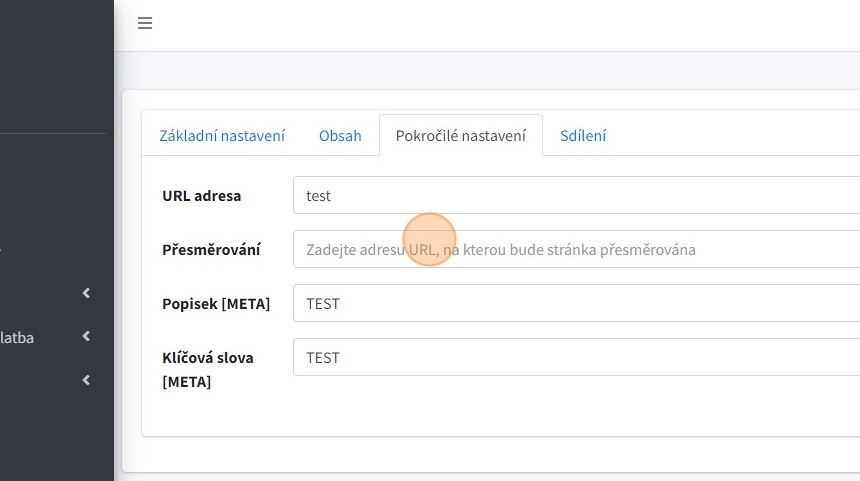The height and width of the screenshot is (481, 860).
Task: Focus the URL adresa input field
Action: pos(576,196)
